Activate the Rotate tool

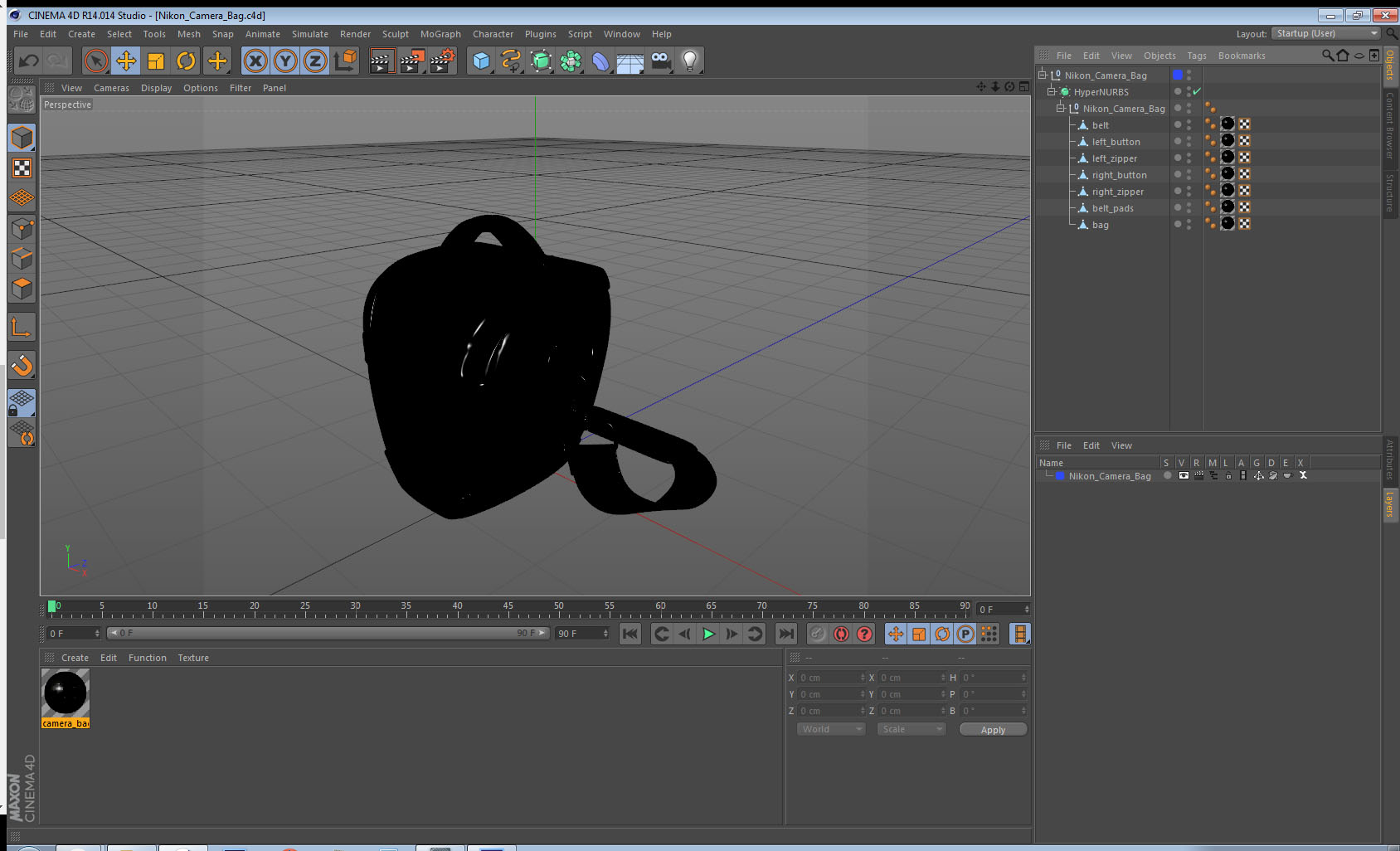(x=186, y=61)
